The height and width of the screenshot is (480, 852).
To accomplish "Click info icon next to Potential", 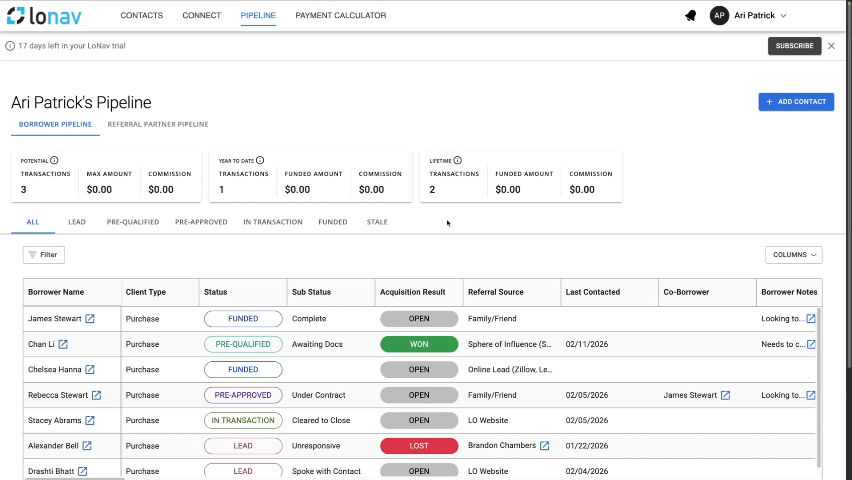I will pos(54,160).
